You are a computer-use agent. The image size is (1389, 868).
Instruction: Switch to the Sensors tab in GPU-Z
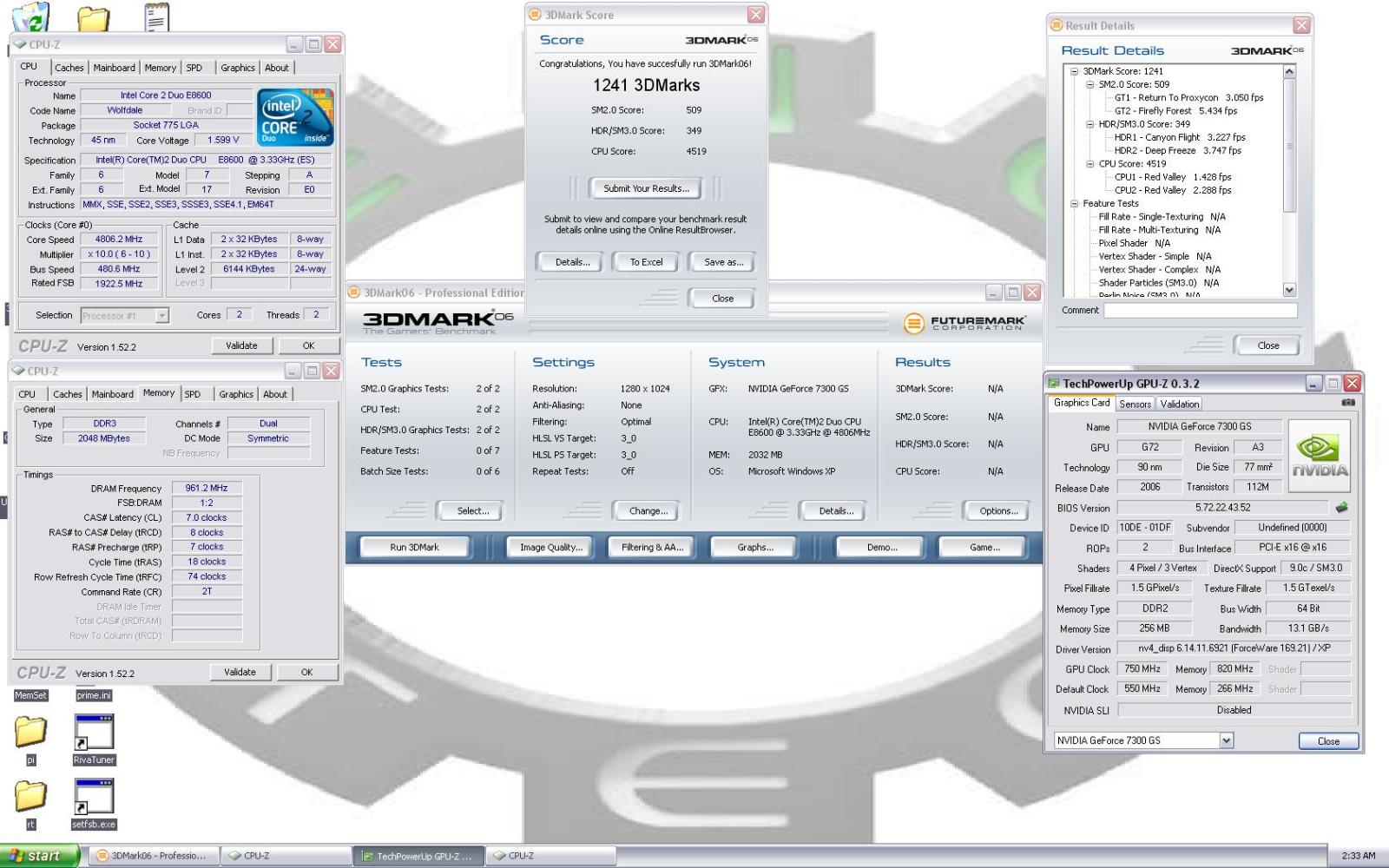point(1135,404)
